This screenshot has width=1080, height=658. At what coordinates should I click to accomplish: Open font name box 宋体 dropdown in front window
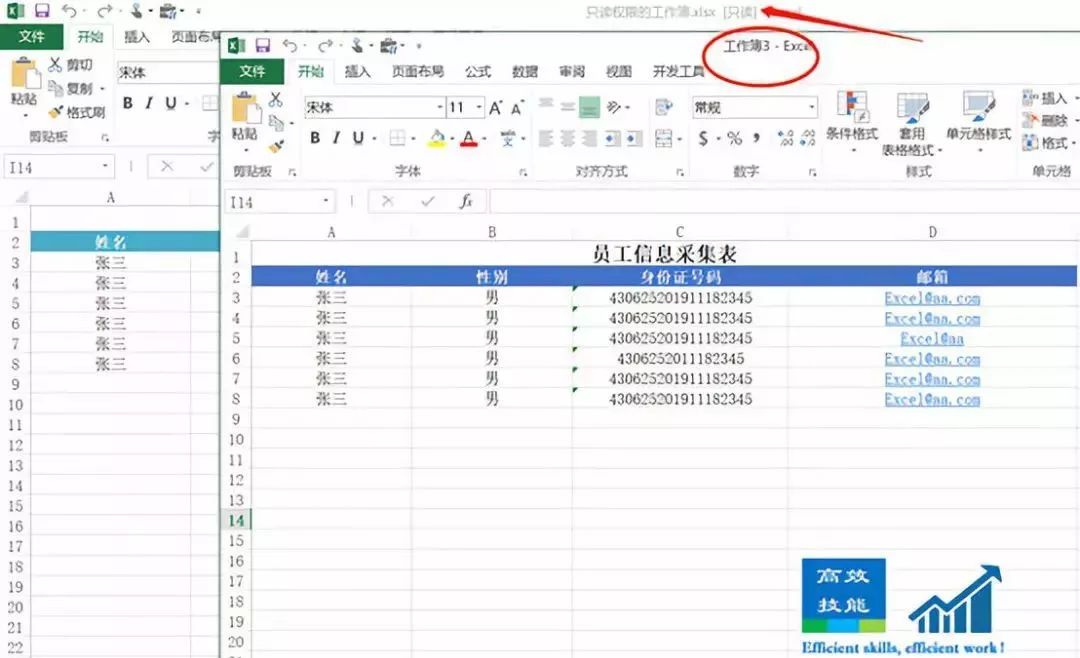coord(439,107)
